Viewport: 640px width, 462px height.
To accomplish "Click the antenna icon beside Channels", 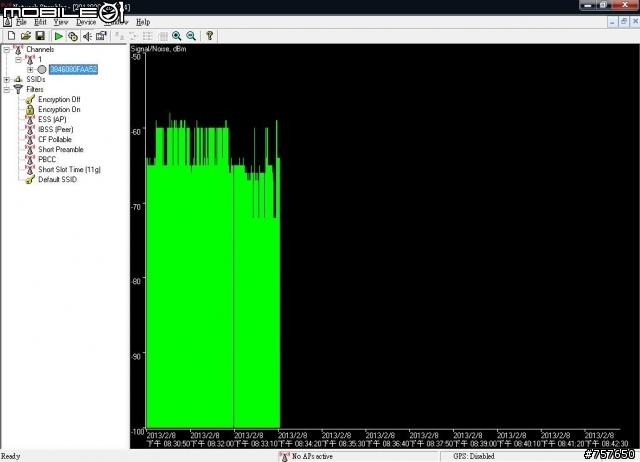I will pyautogui.click(x=18, y=50).
